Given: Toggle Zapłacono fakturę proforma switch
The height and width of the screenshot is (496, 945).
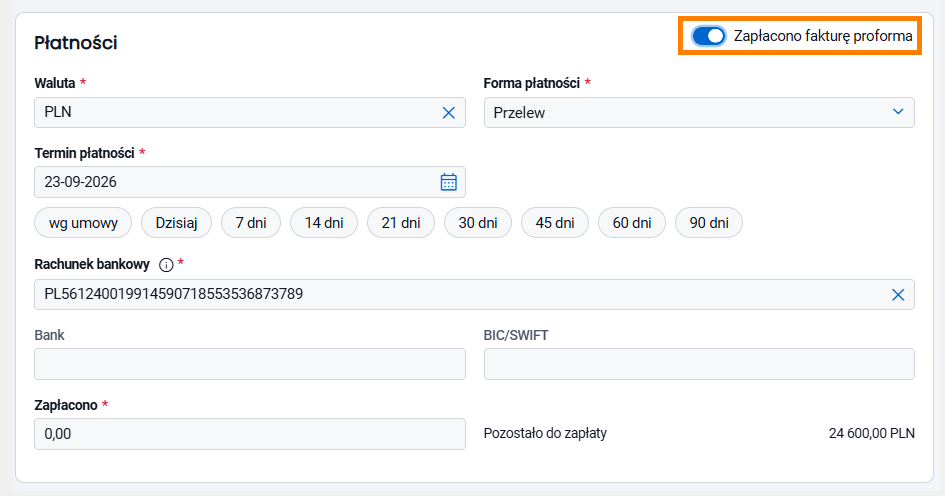Looking at the screenshot, I should point(708,36).
